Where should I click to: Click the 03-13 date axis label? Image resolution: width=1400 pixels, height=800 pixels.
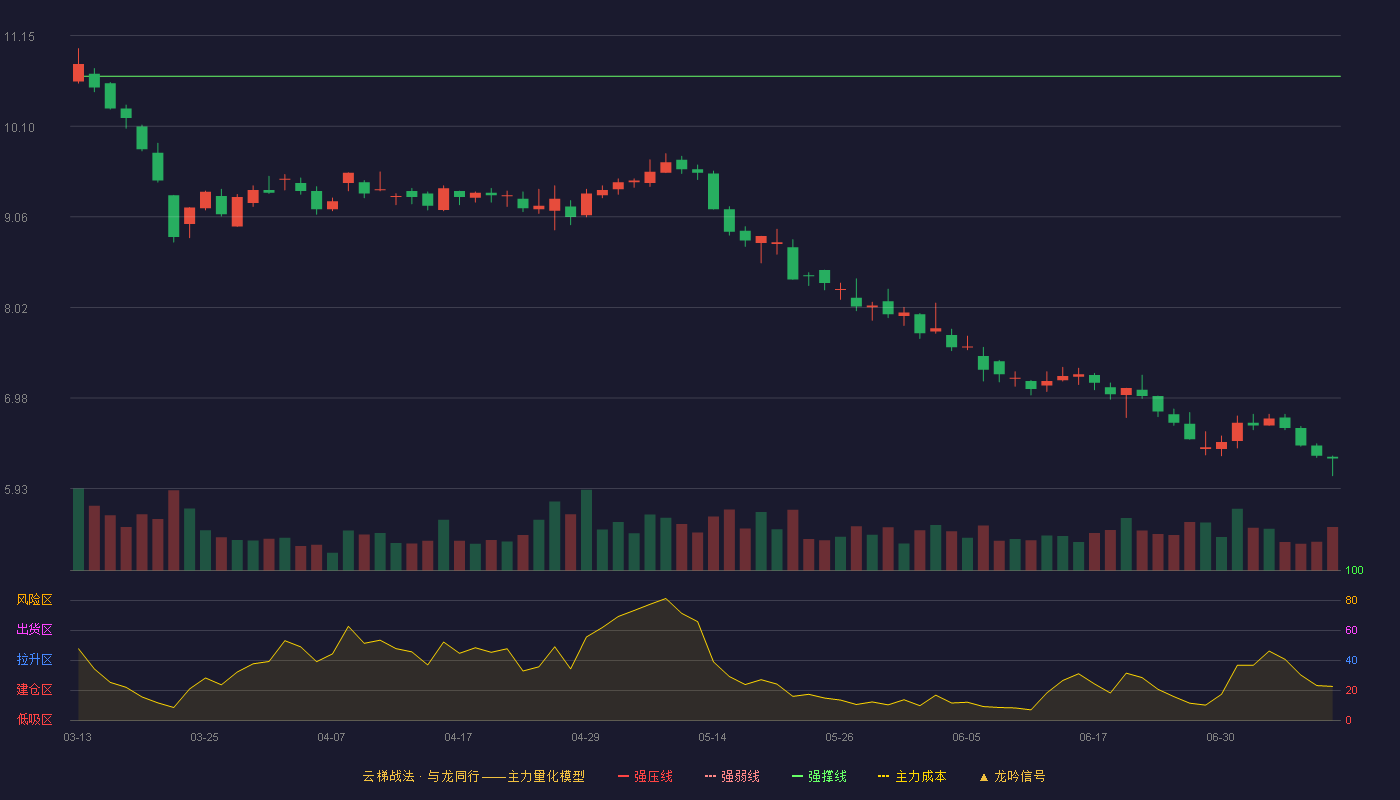(x=77, y=737)
